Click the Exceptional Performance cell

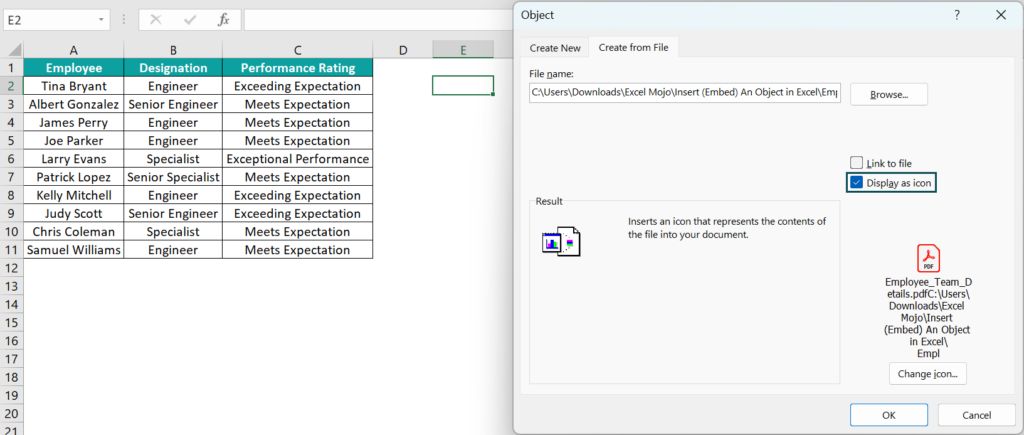tap(298, 159)
